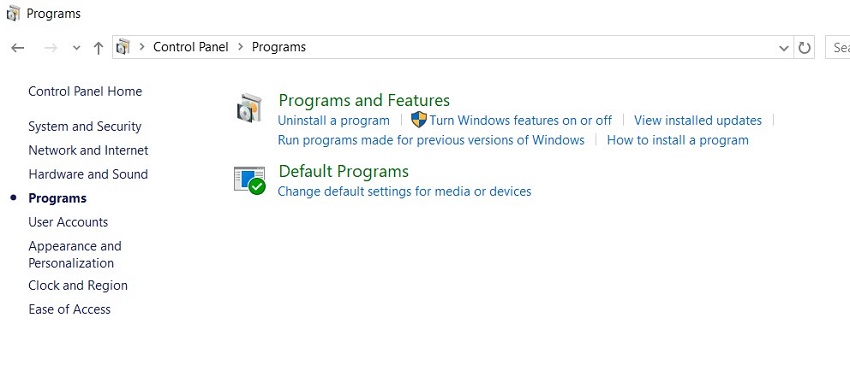The image size is (850, 365).
Task: Select the Control Panel breadcrumb
Action: 191,47
